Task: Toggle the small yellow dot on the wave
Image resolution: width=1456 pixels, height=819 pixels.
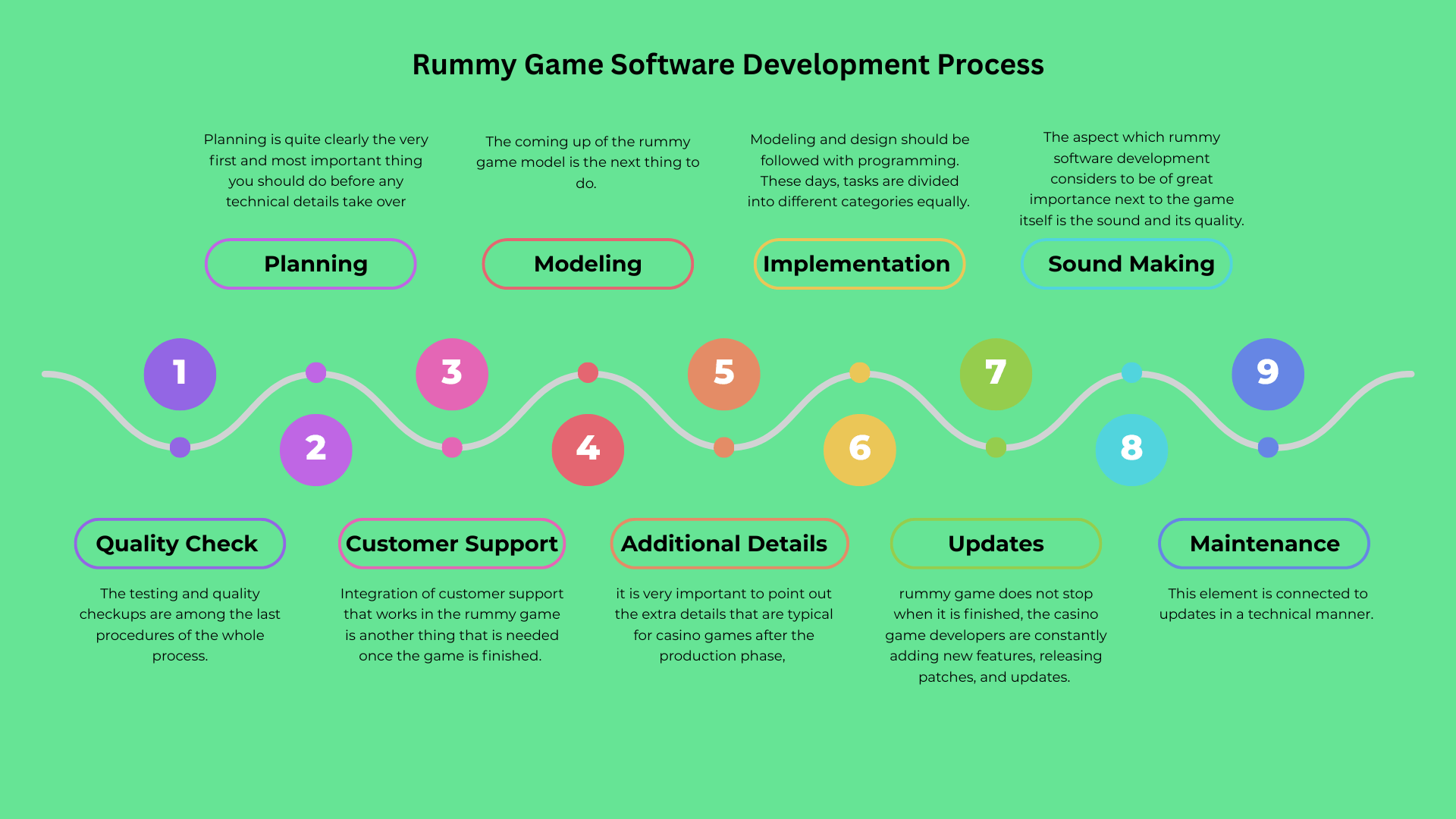Action: [859, 372]
